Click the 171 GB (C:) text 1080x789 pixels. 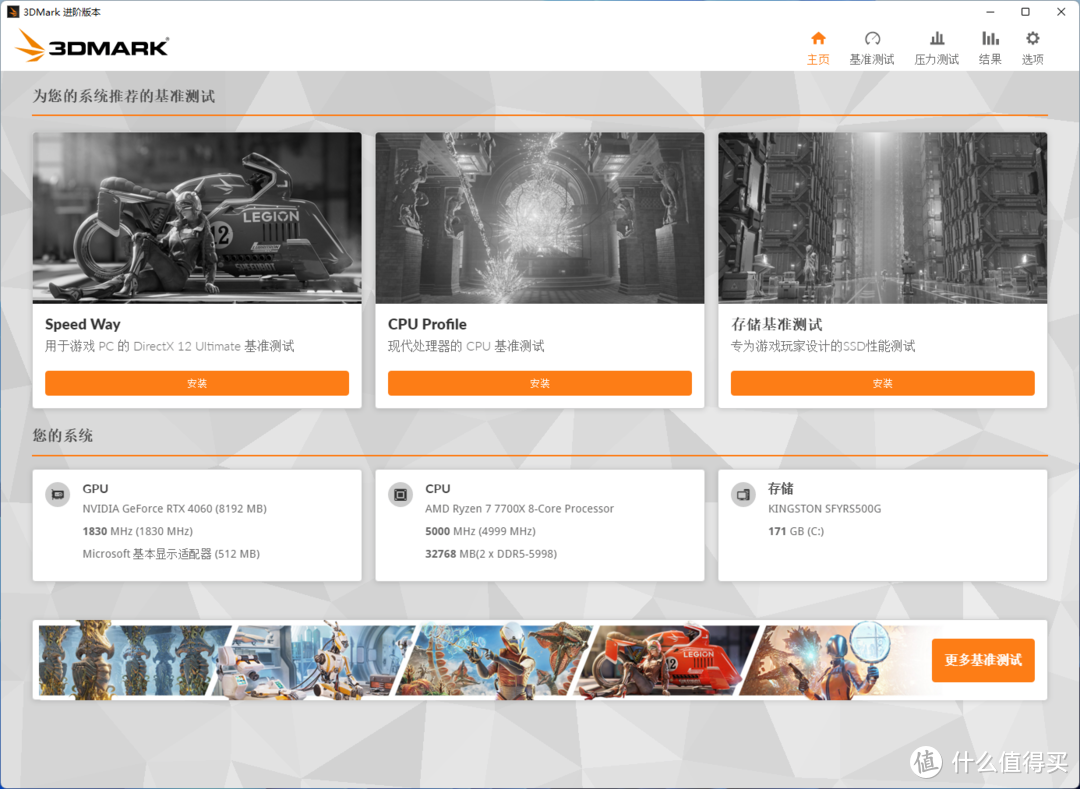click(x=796, y=531)
